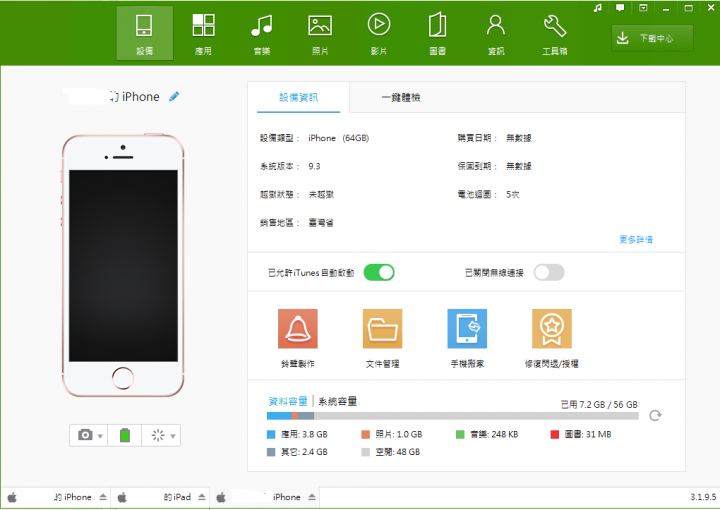Open the 照片 (Photos) section
This screenshot has width=720, height=510.
[x=320, y=33]
